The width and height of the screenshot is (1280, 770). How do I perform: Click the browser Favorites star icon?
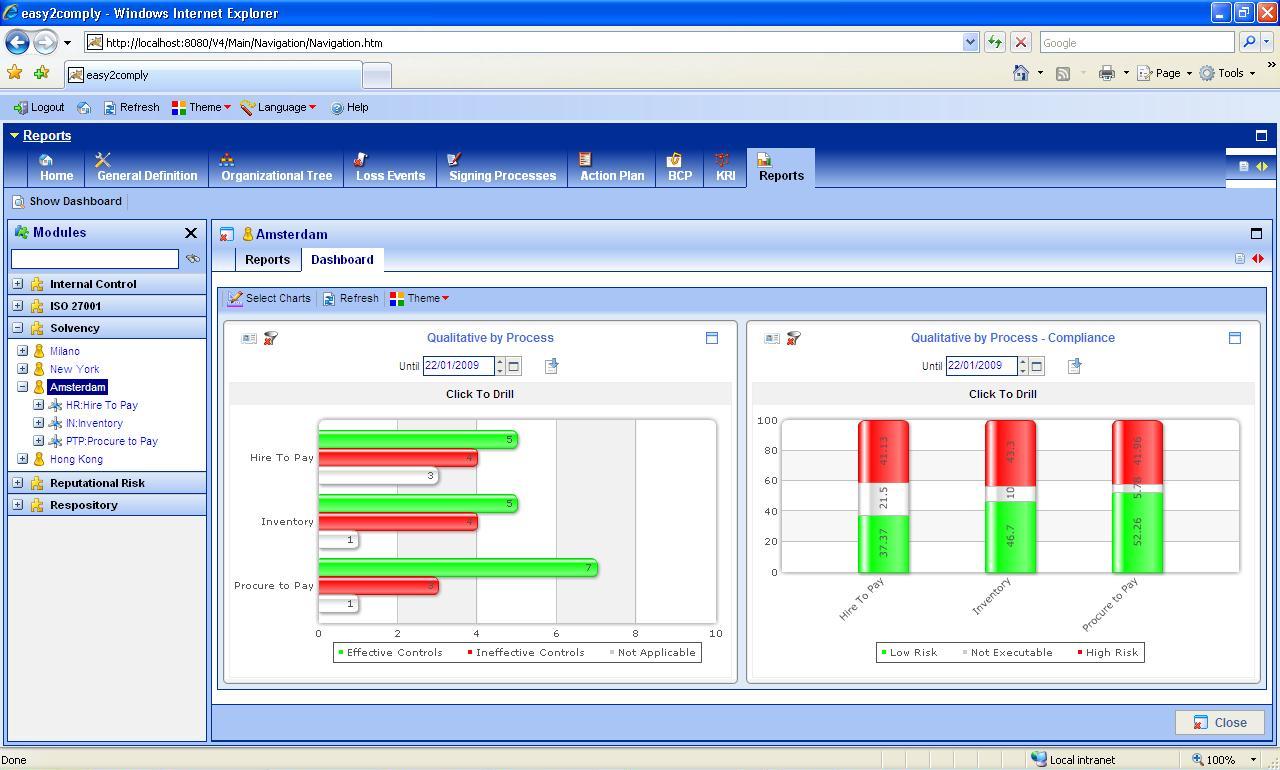pos(14,73)
